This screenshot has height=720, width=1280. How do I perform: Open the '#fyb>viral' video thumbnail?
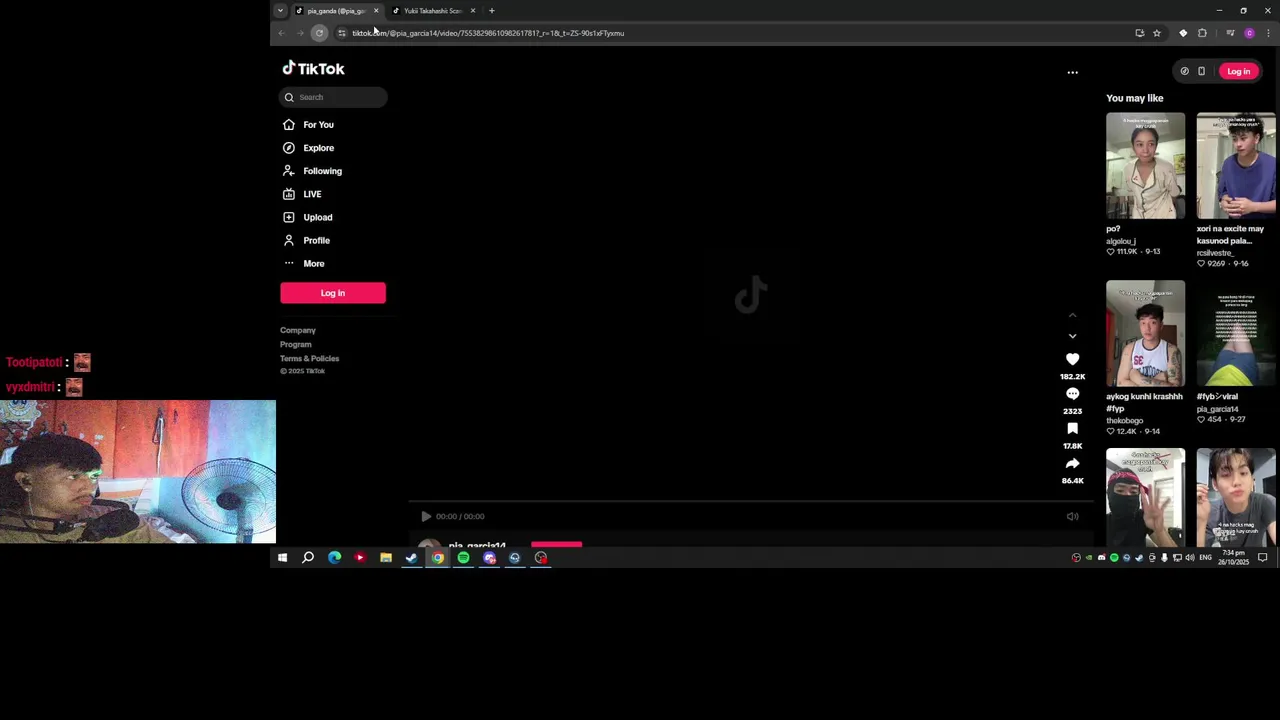click(1236, 333)
